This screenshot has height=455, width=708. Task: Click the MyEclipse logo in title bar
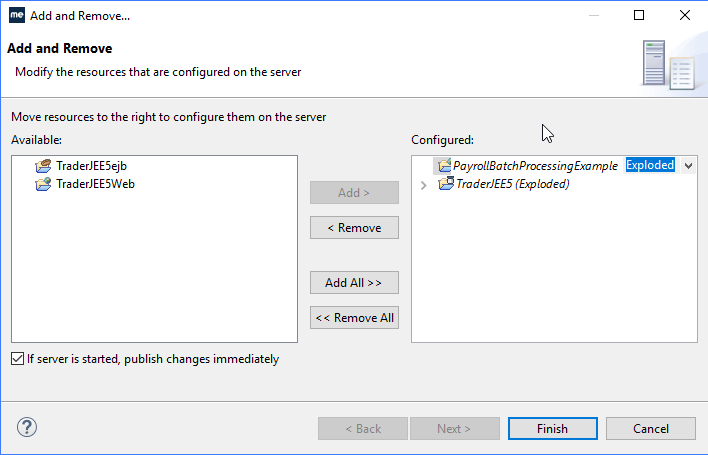click(x=16, y=15)
